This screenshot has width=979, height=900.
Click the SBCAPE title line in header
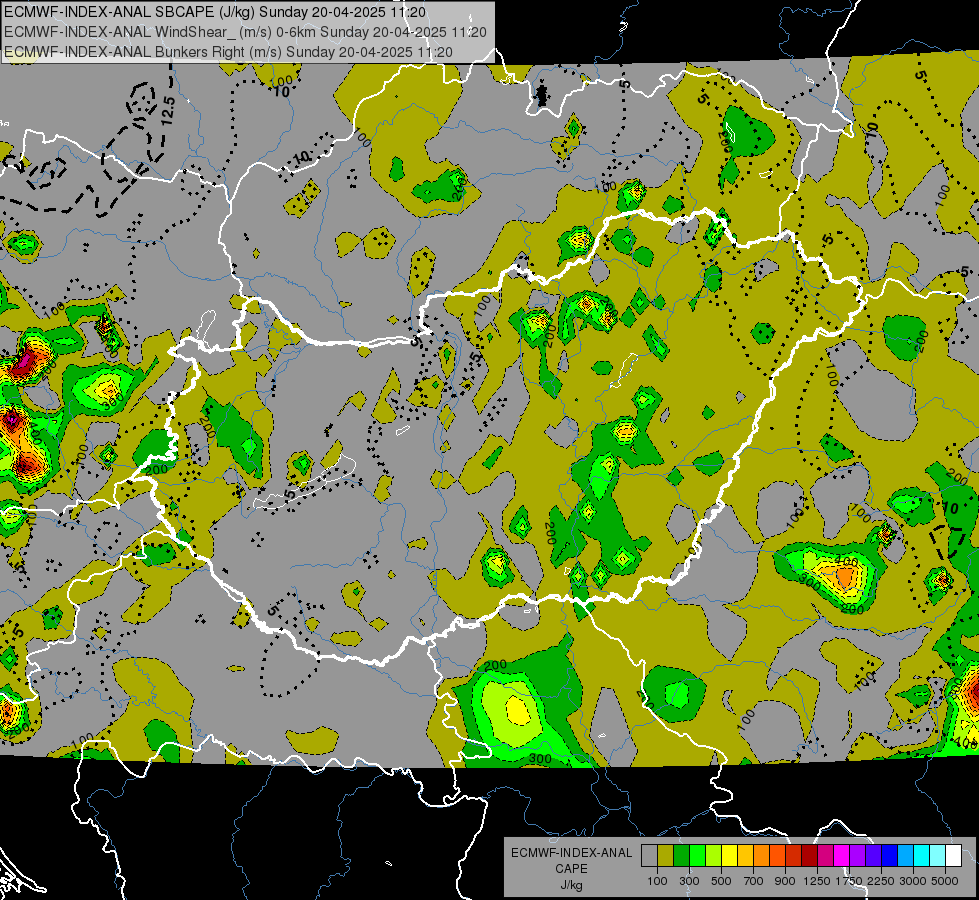(x=215, y=12)
